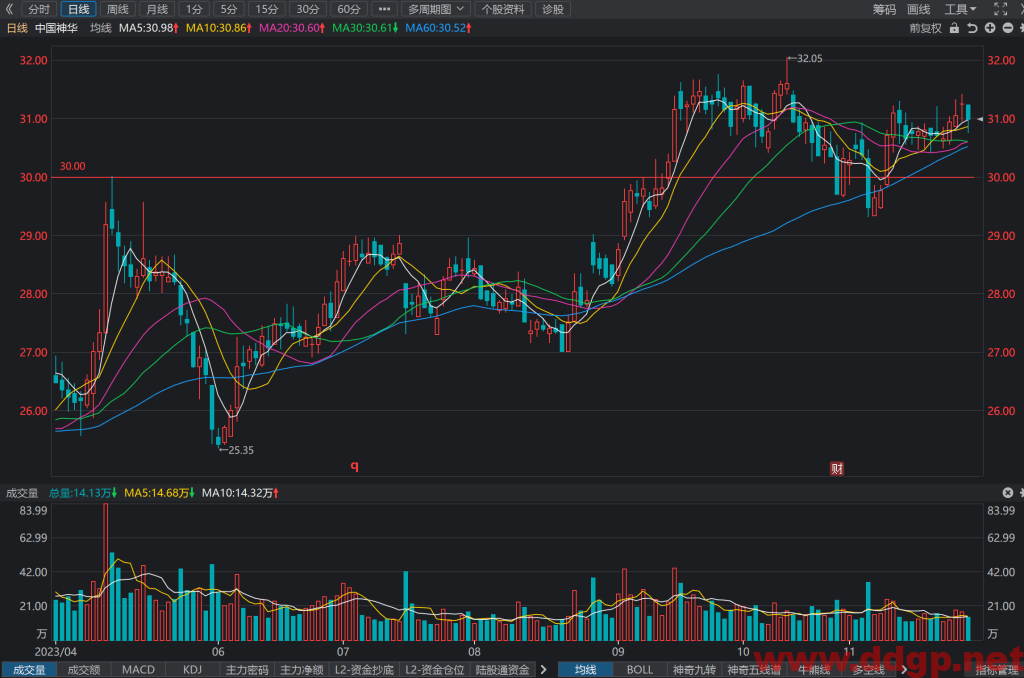Viewport: 1024px width, 678px height.
Task: Click the MA60:30.52 value
Action: click(x=438, y=28)
